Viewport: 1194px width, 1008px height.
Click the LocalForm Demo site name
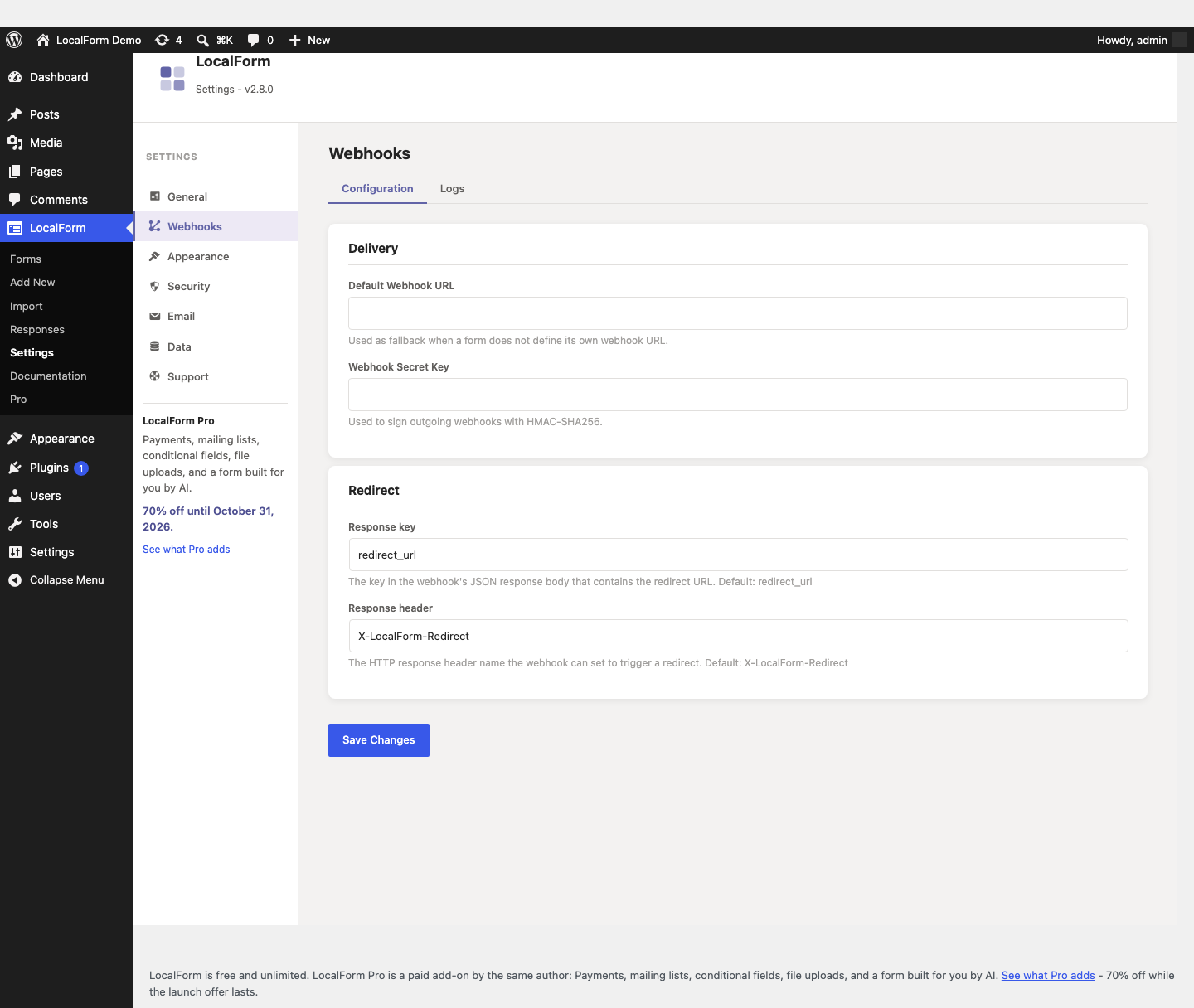point(99,40)
